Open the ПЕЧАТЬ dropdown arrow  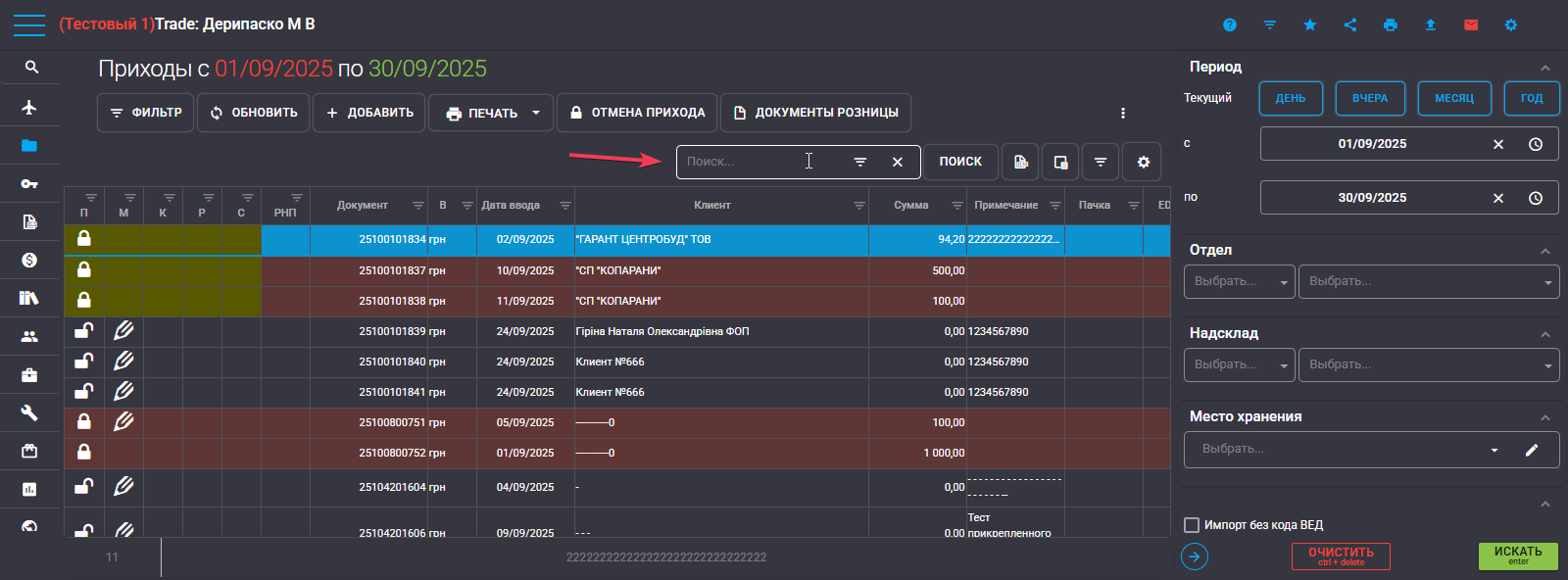click(536, 113)
